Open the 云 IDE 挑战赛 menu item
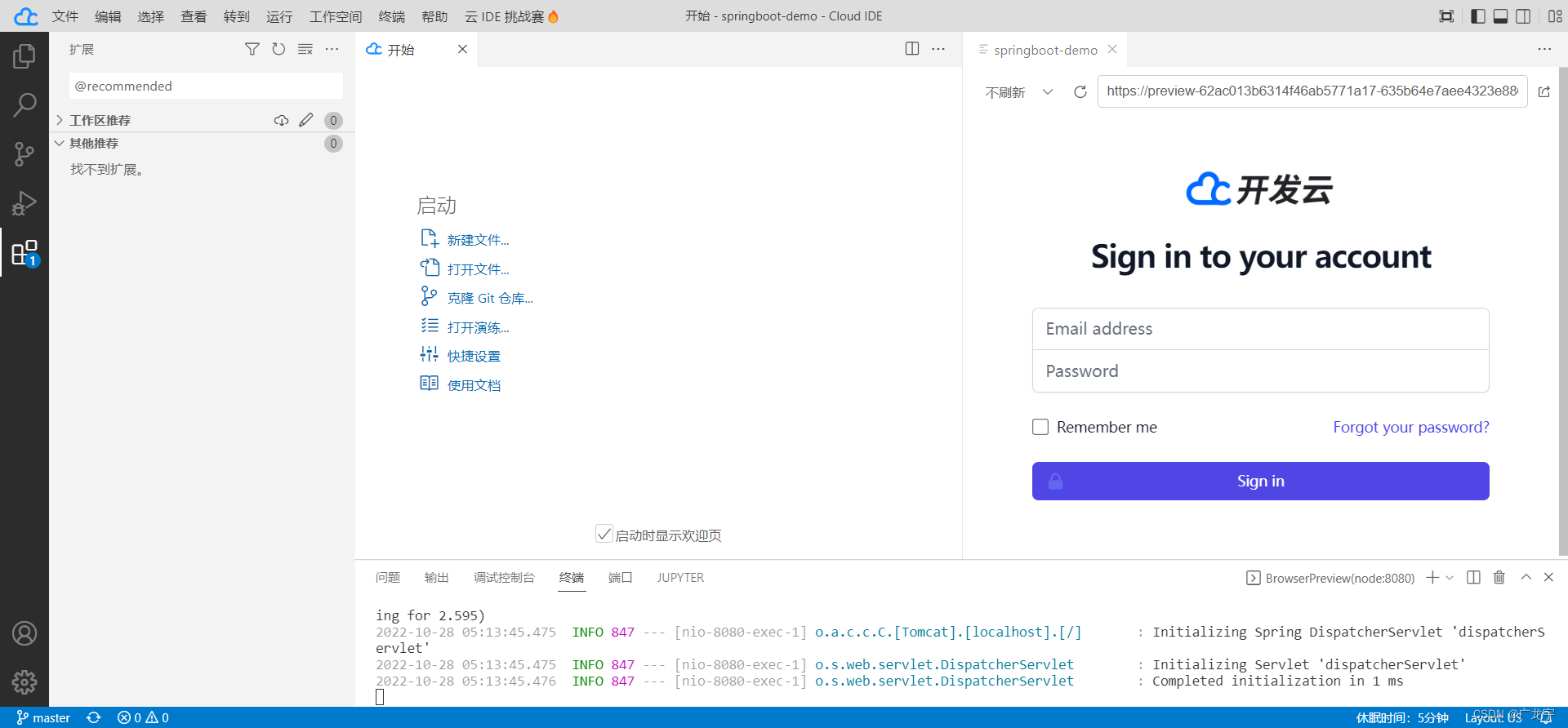This screenshot has height=728, width=1568. 511,16
